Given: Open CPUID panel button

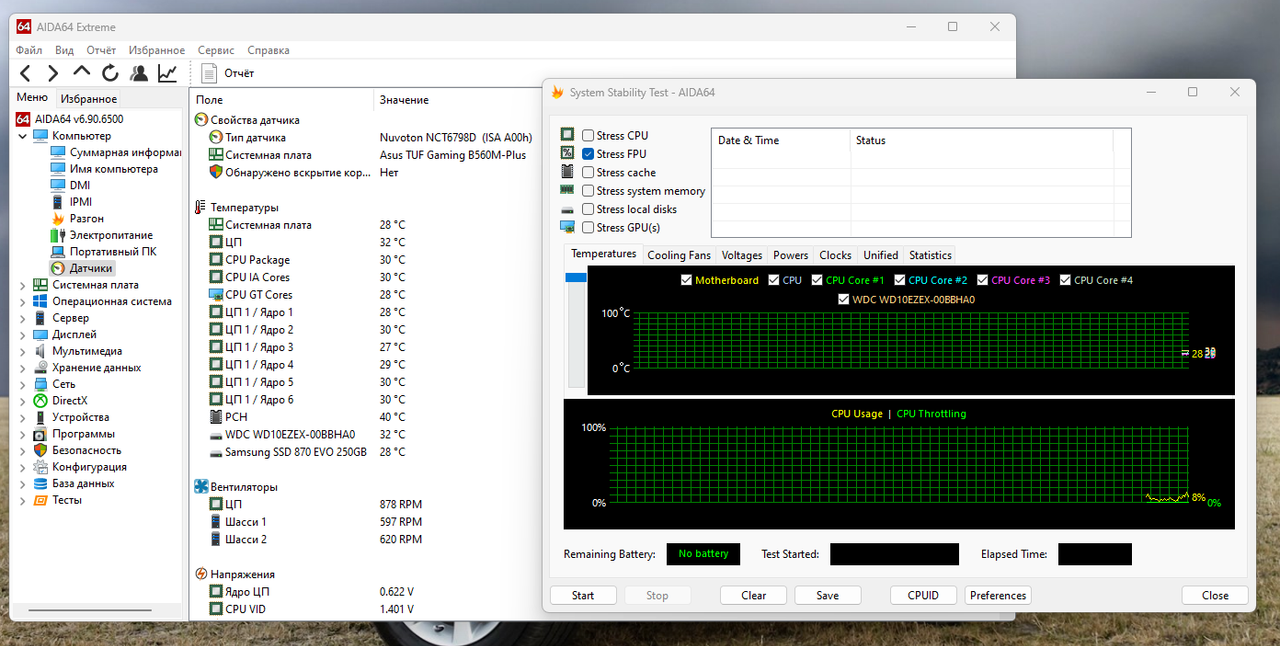Looking at the screenshot, I should [923, 595].
